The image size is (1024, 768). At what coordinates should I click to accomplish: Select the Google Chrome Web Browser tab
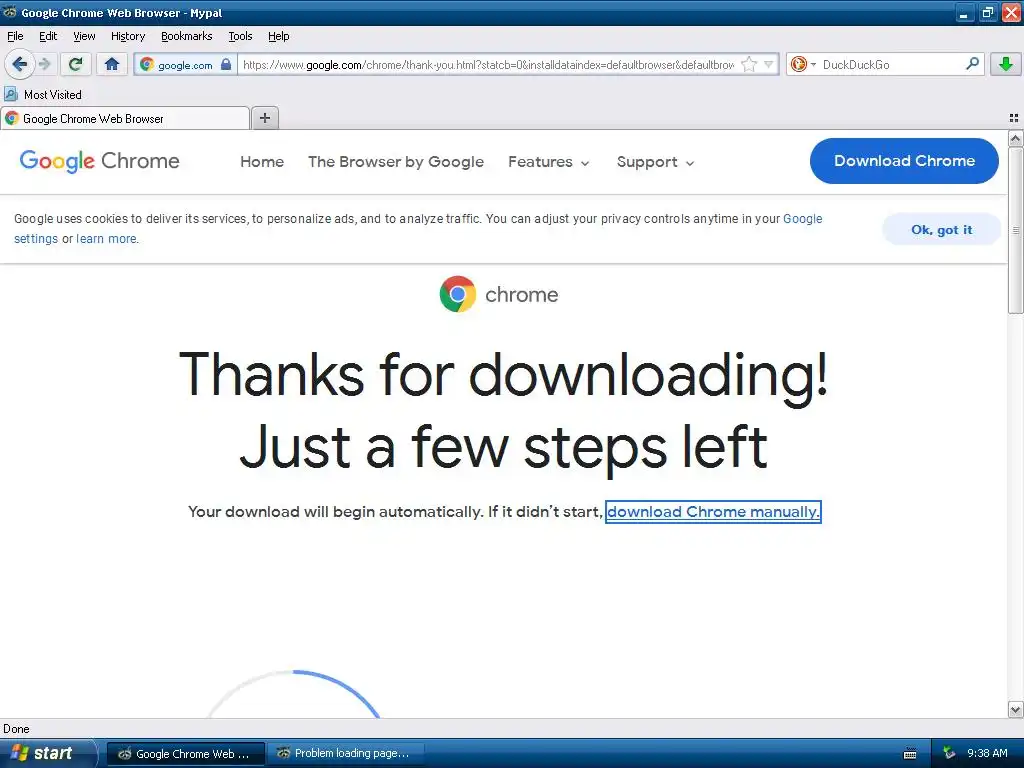pyautogui.click(x=125, y=118)
